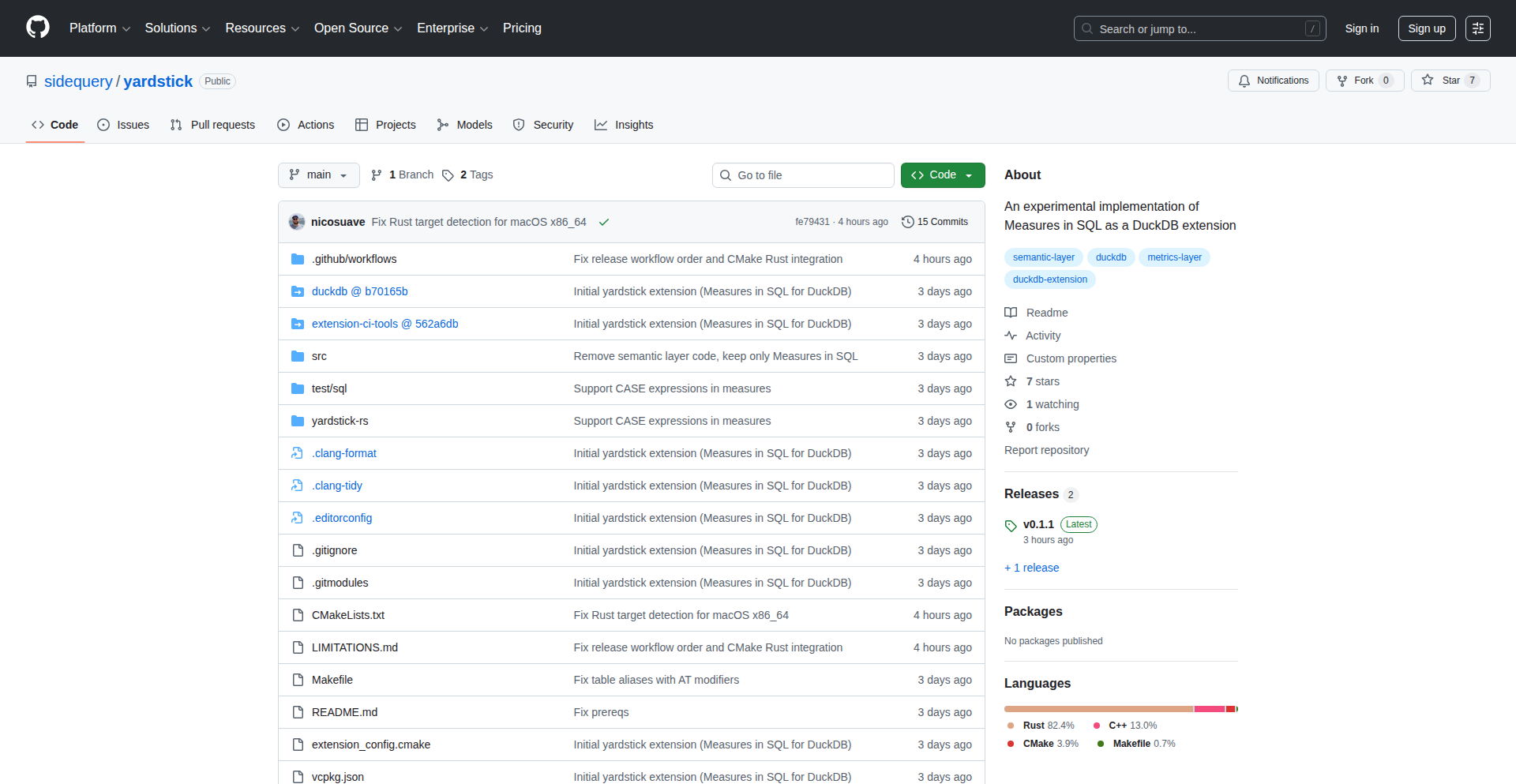Viewport: 1516px width, 784px height.
Task: Click the command palette icon beside search
Action: [x=1478, y=28]
